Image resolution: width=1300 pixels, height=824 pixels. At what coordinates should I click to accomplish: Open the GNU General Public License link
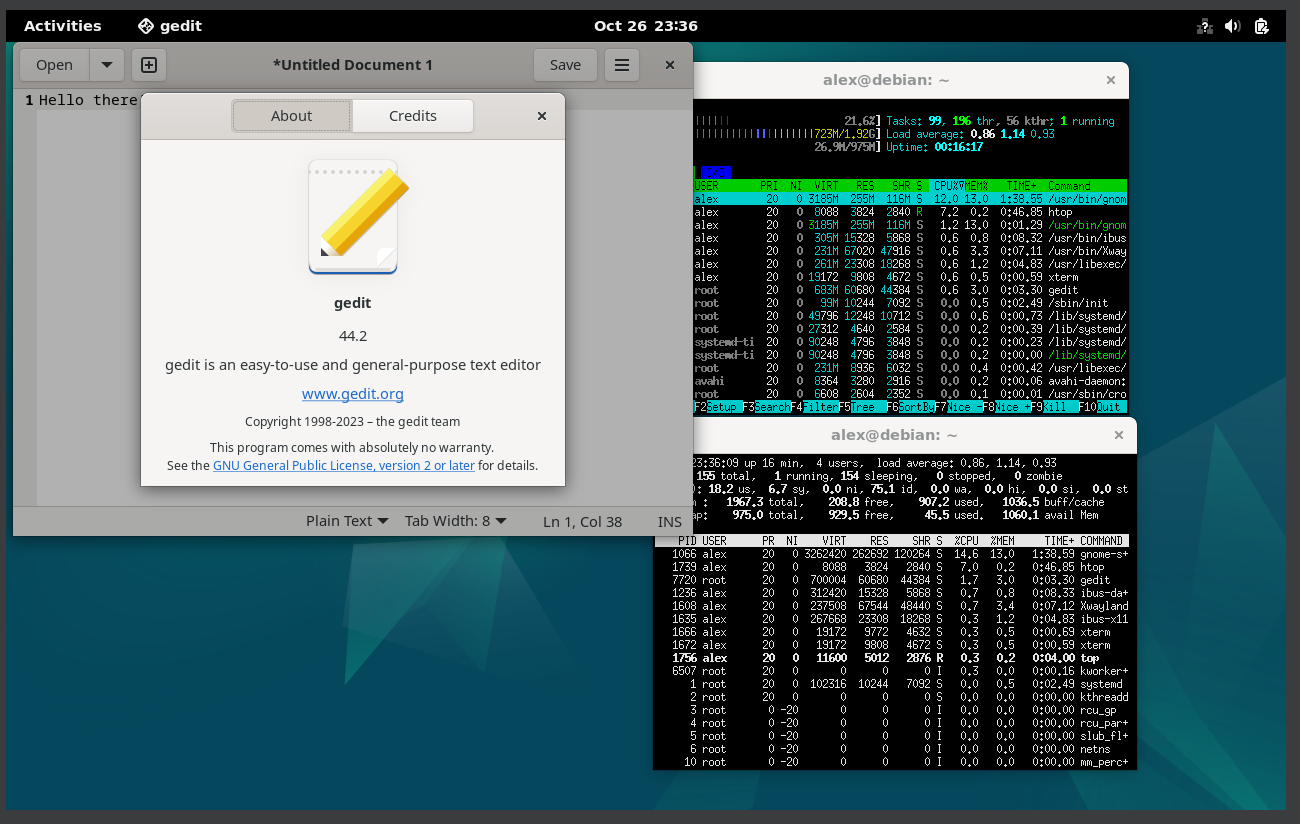tap(343, 465)
